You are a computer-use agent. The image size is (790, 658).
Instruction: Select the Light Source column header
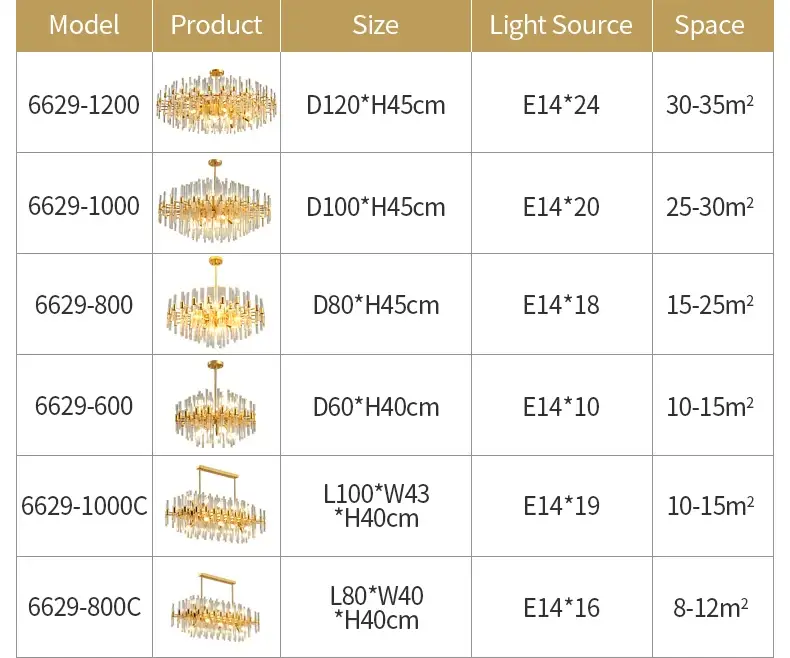[561, 25]
